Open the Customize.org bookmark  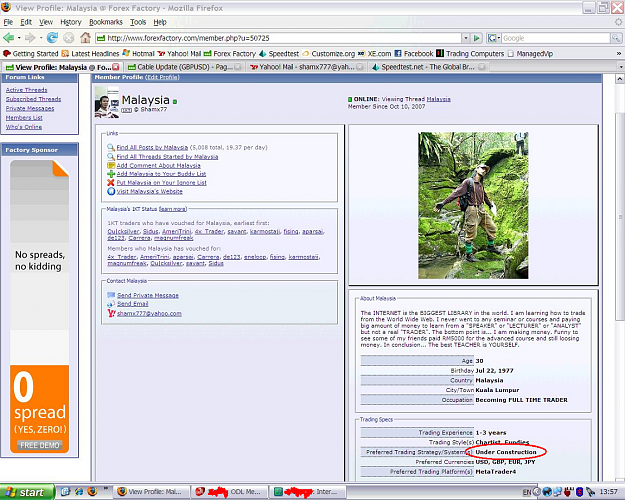click(x=328, y=53)
